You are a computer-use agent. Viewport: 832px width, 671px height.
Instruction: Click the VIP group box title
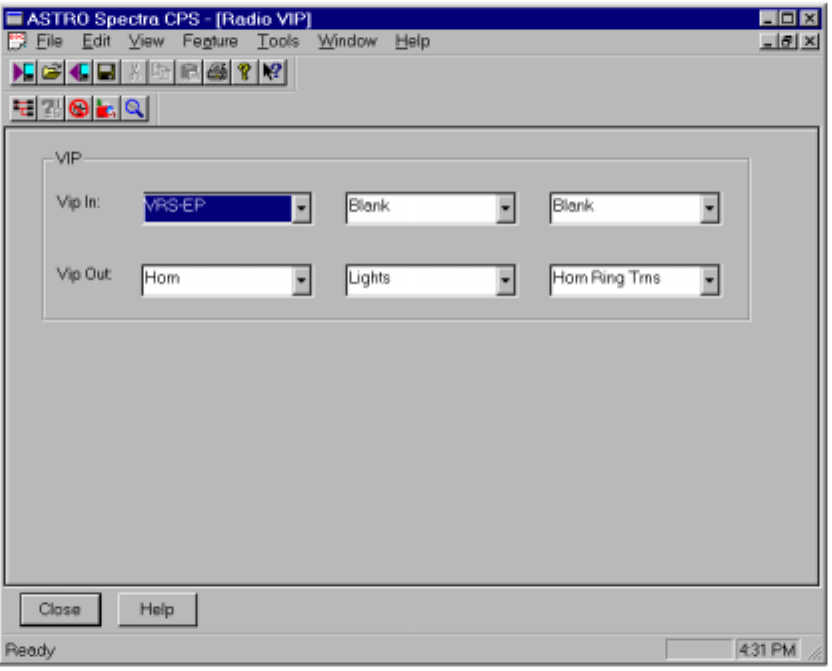click(x=69, y=158)
